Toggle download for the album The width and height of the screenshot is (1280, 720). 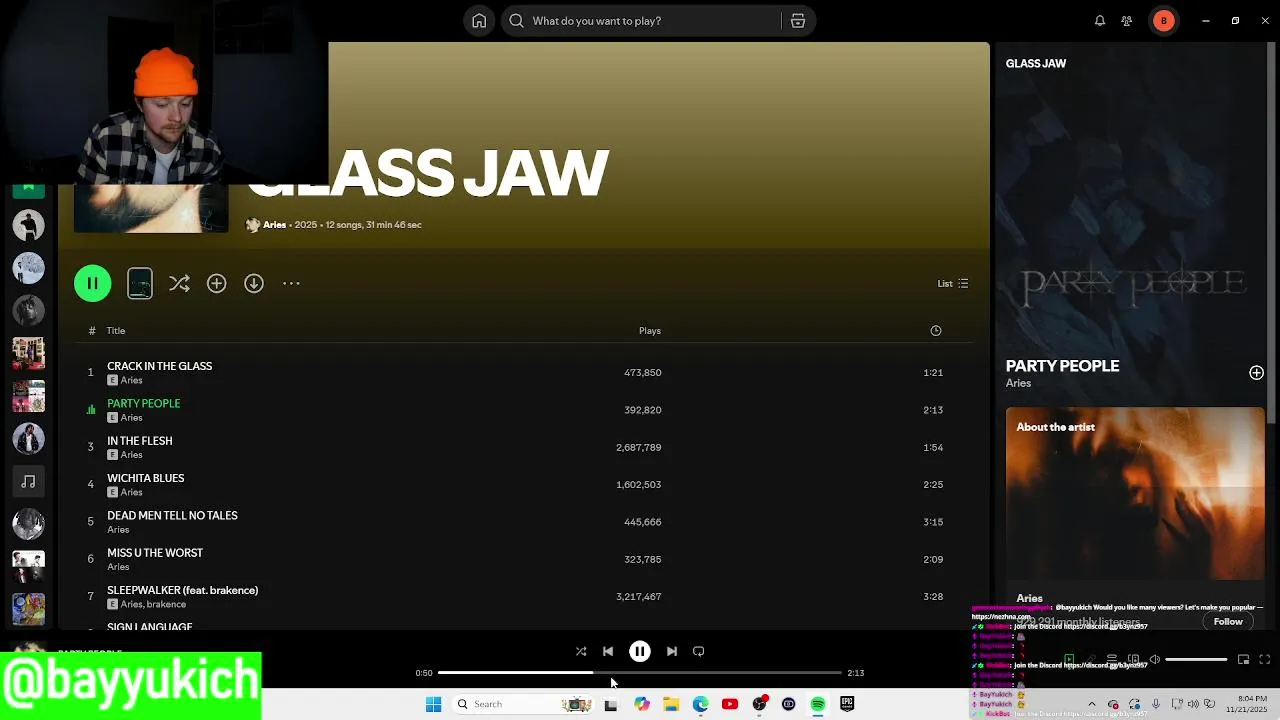[254, 284]
